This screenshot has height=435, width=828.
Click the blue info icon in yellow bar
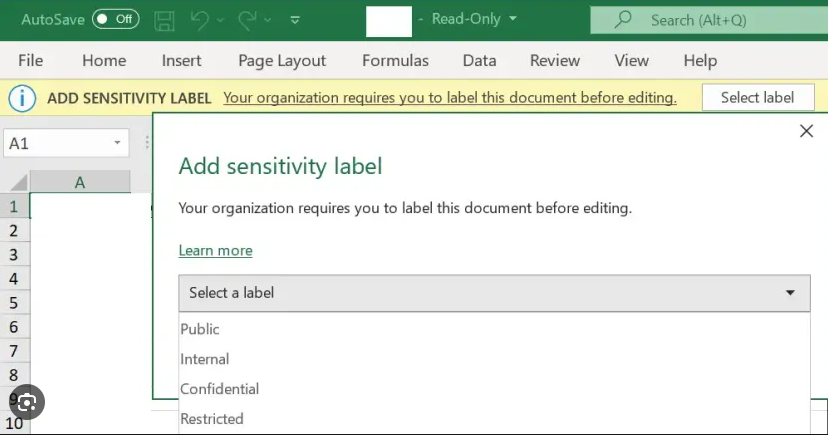pos(22,98)
